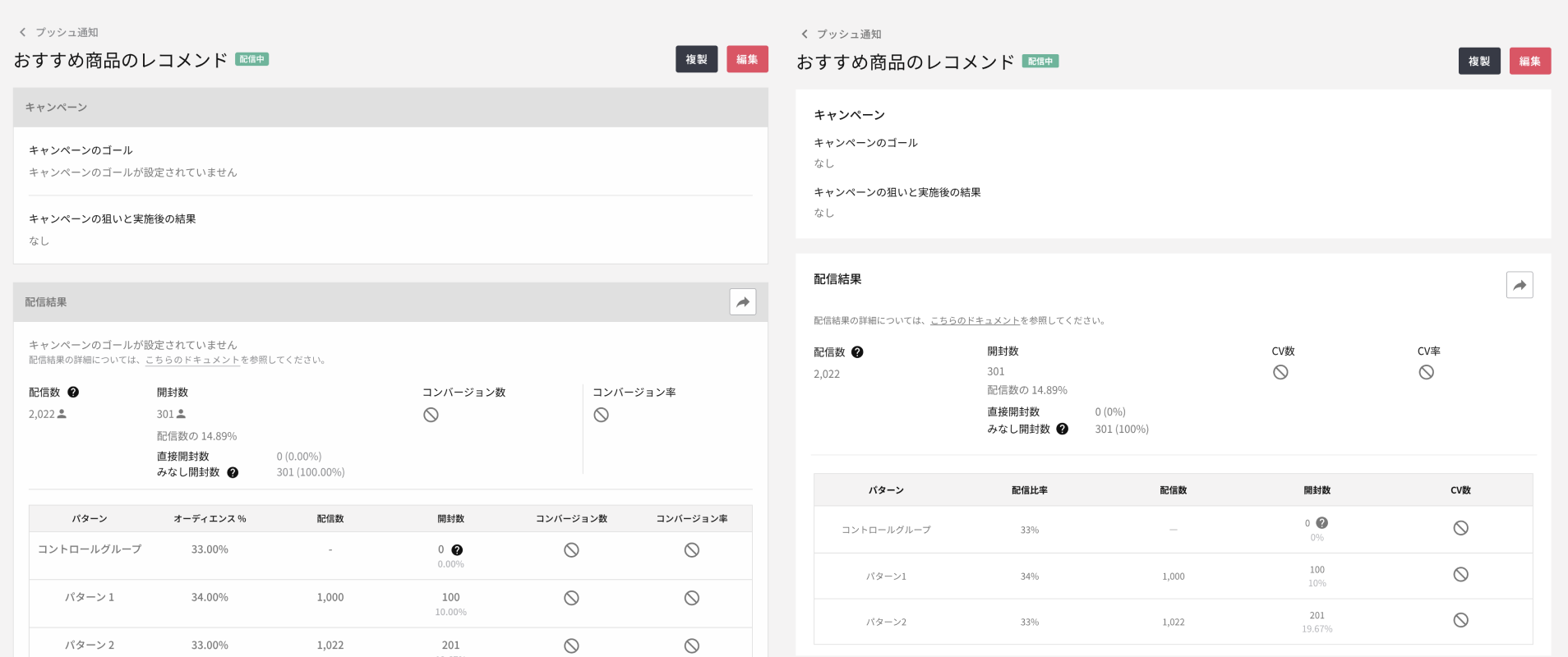This screenshot has height=657, width=1568.
Task: Open the こちらのドキュメント link in the right panel
Action: (975, 320)
